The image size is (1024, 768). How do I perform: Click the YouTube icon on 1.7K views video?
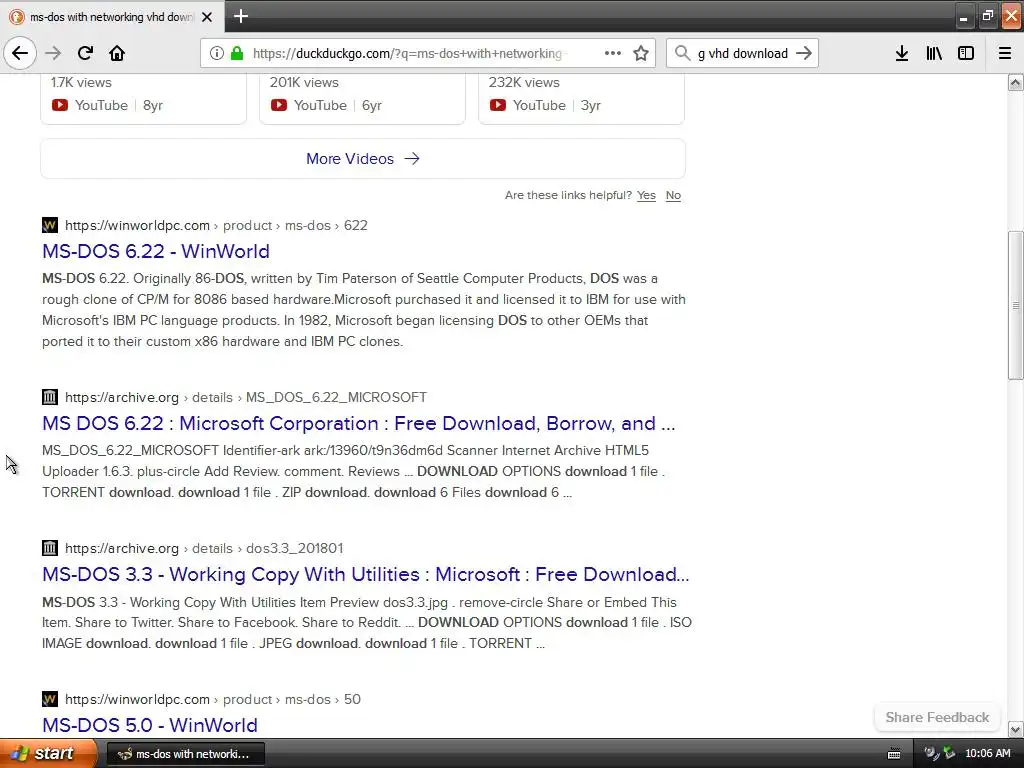pos(59,105)
